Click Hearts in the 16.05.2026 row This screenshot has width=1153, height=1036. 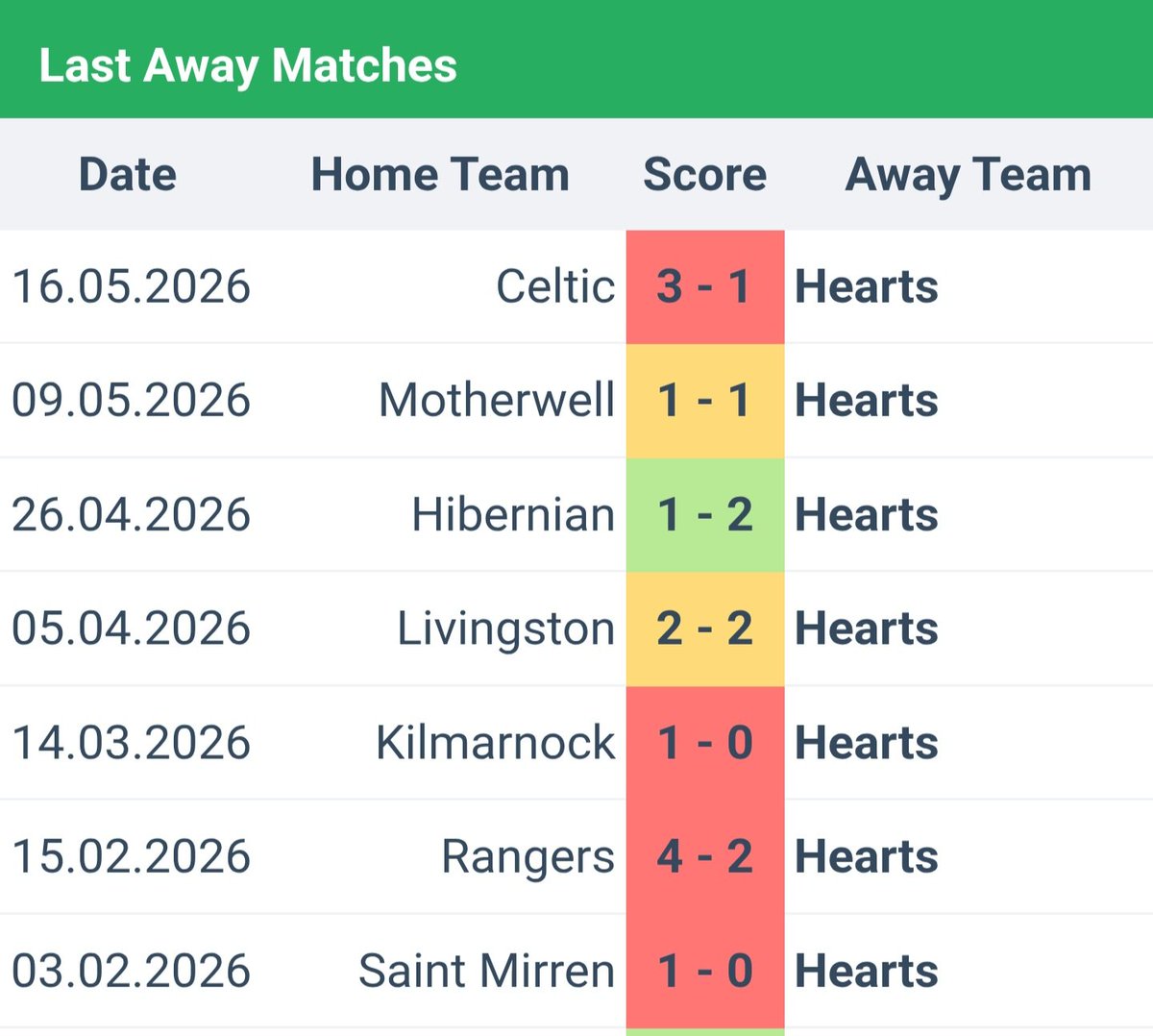click(x=867, y=286)
